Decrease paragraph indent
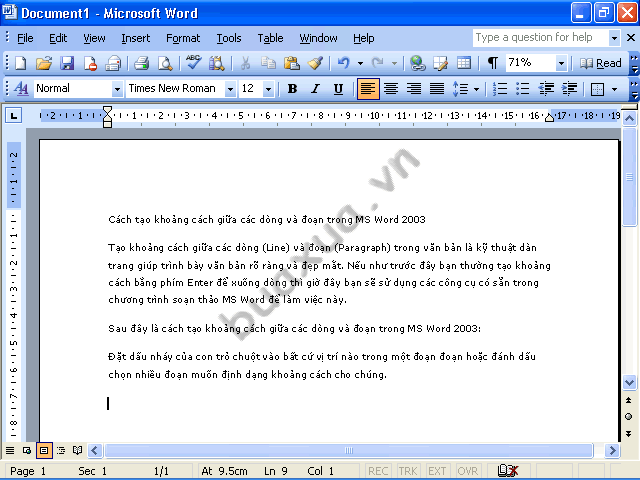 [546, 89]
